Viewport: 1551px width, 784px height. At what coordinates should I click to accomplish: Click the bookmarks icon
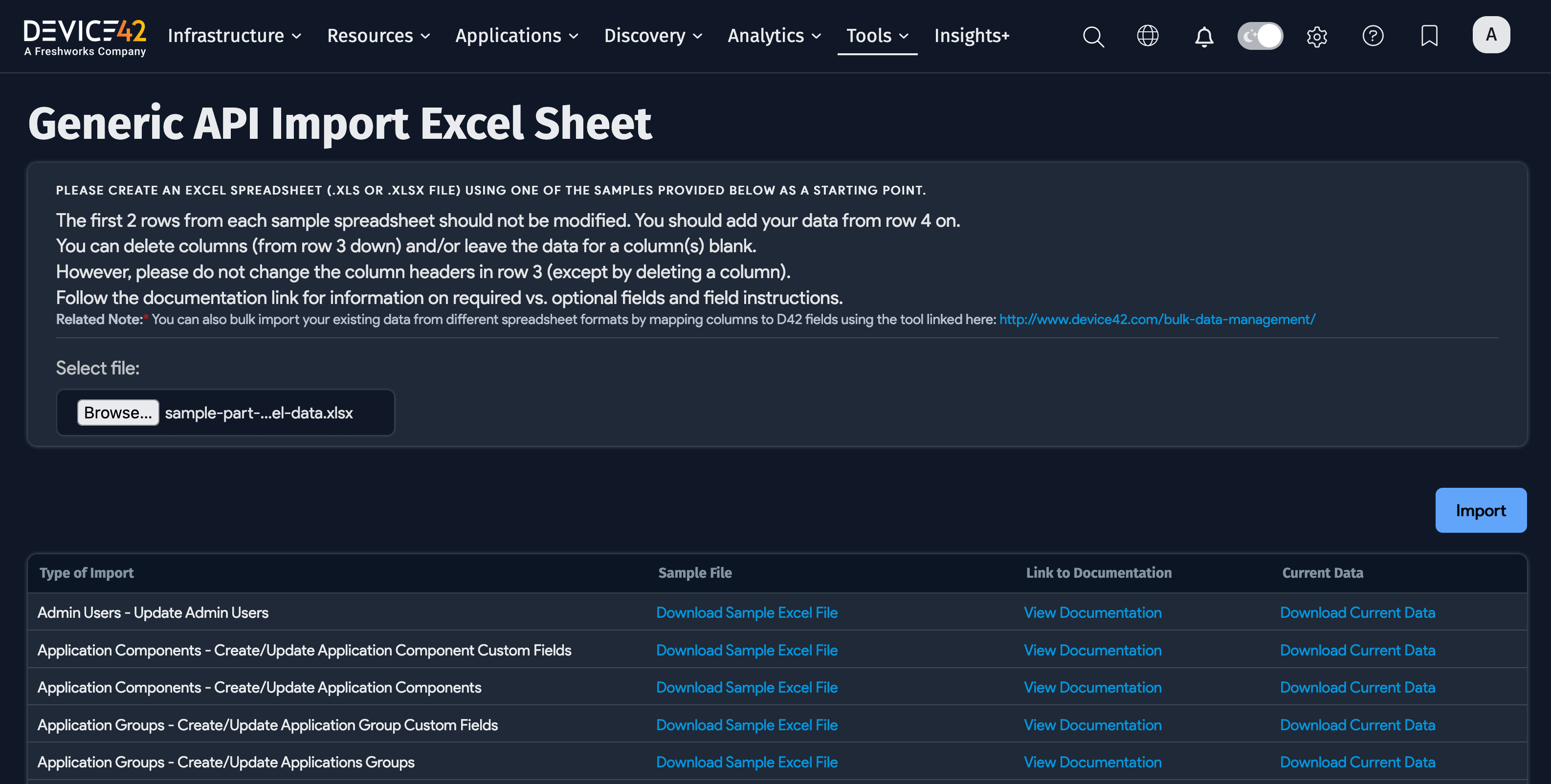tap(1429, 36)
